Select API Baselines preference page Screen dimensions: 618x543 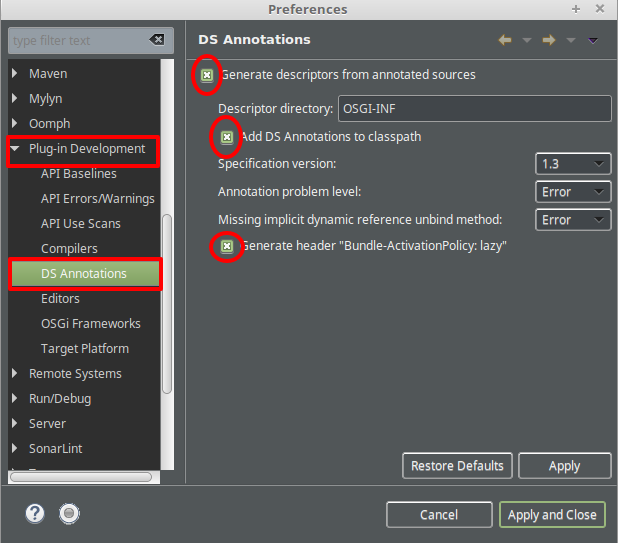[79, 174]
